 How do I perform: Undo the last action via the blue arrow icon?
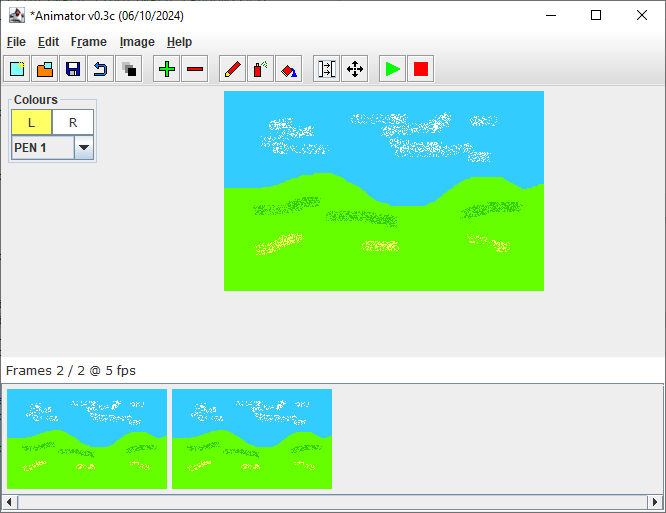coord(101,69)
